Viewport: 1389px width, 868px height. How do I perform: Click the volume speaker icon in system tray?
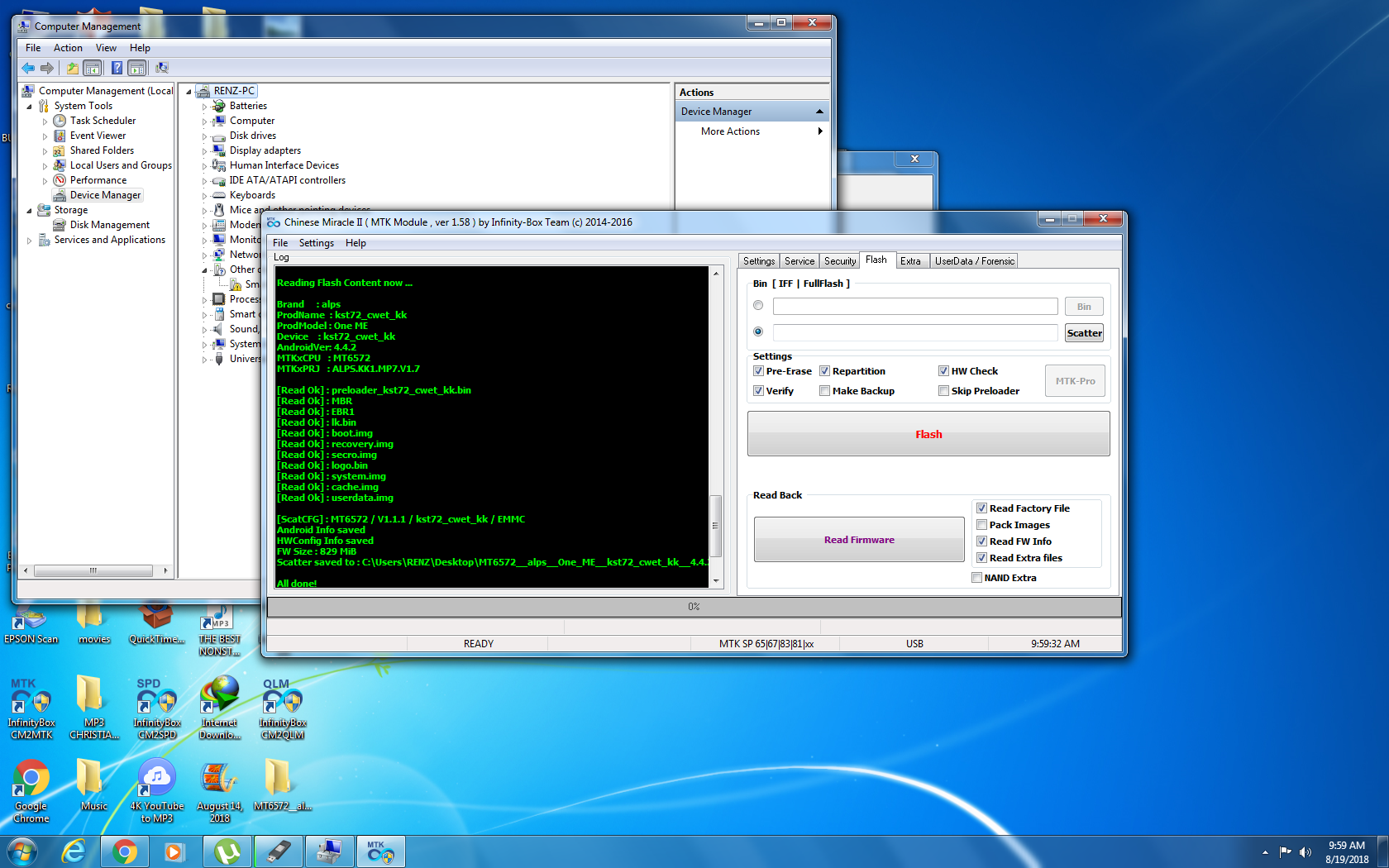pyautogui.click(x=1305, y=851)
